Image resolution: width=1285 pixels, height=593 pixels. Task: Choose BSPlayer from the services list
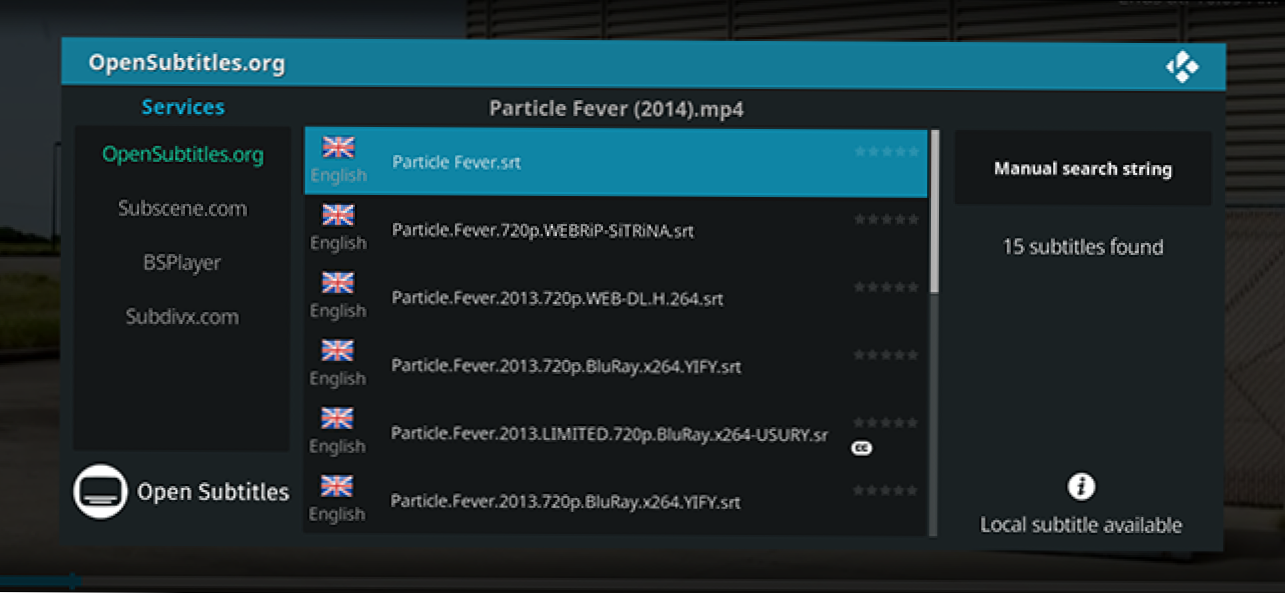tap(182, 263)
